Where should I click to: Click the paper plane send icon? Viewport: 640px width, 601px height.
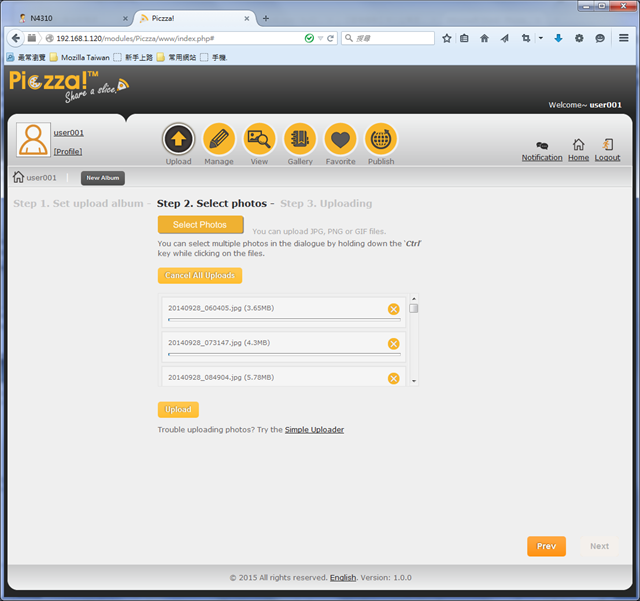click(x=505, y=38)
